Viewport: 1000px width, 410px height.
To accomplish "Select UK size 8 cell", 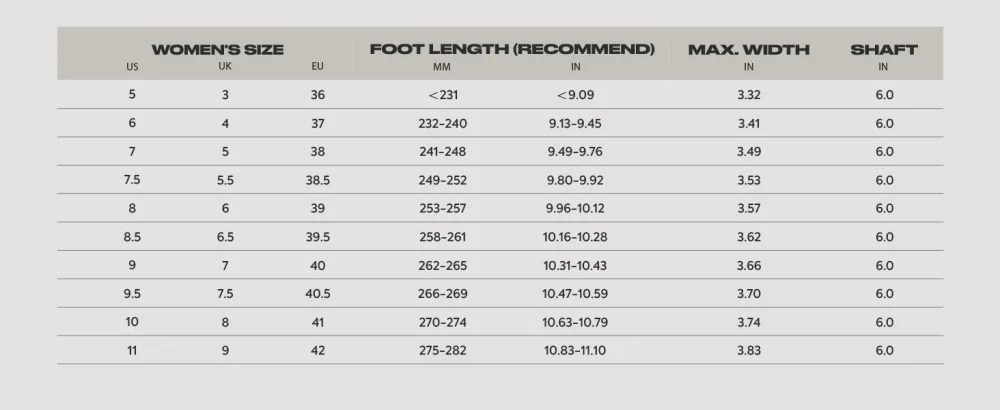I will (225, 322).
